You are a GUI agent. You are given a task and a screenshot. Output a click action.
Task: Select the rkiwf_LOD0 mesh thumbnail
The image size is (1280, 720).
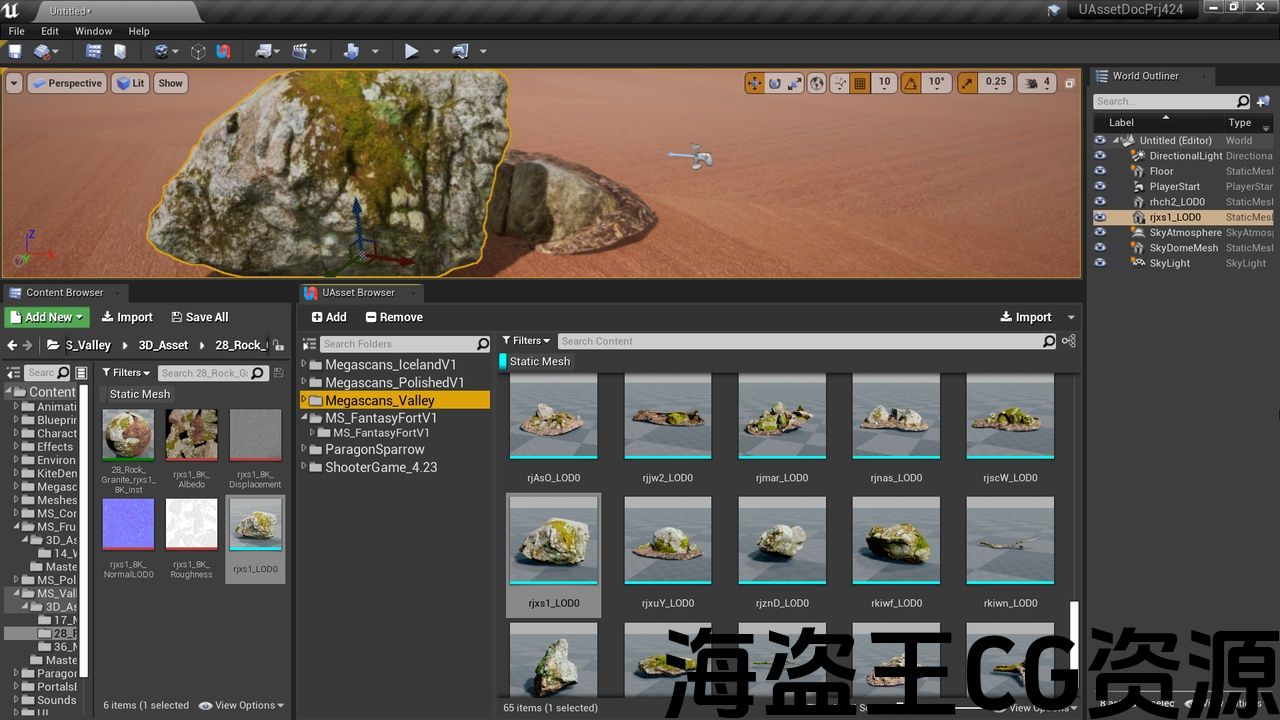[x=896, y=541]
